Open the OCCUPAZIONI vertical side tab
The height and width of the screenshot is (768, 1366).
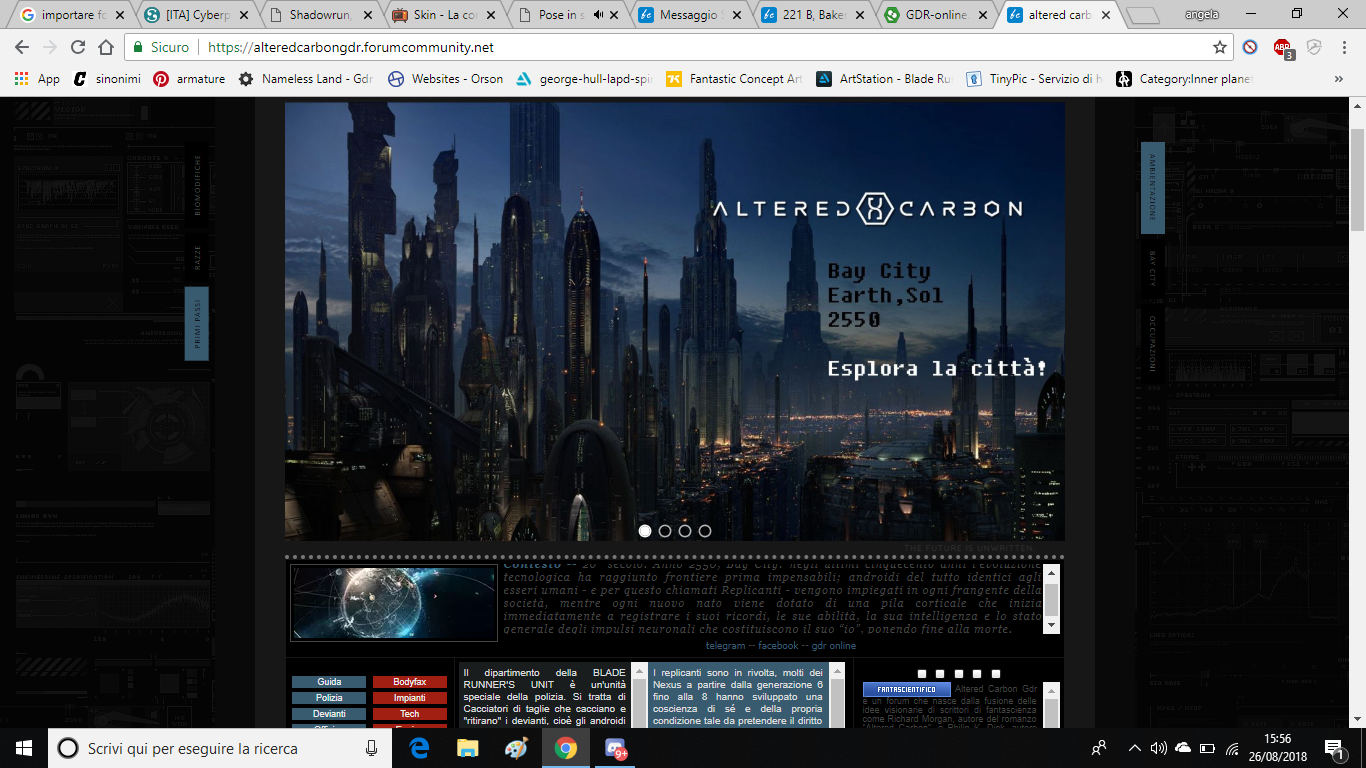tap(1153, 344)
